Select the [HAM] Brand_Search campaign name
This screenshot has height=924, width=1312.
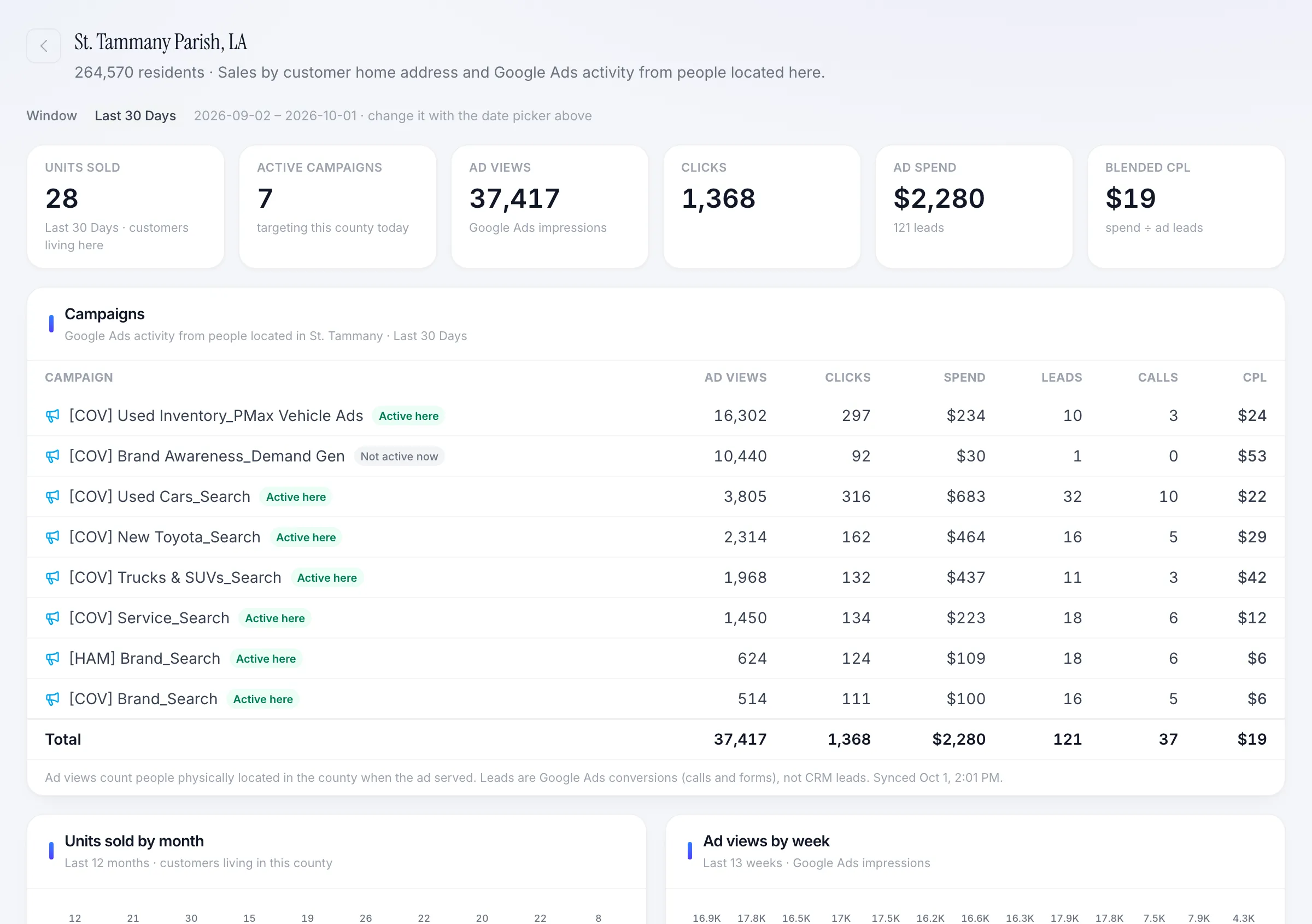[144, 659]
